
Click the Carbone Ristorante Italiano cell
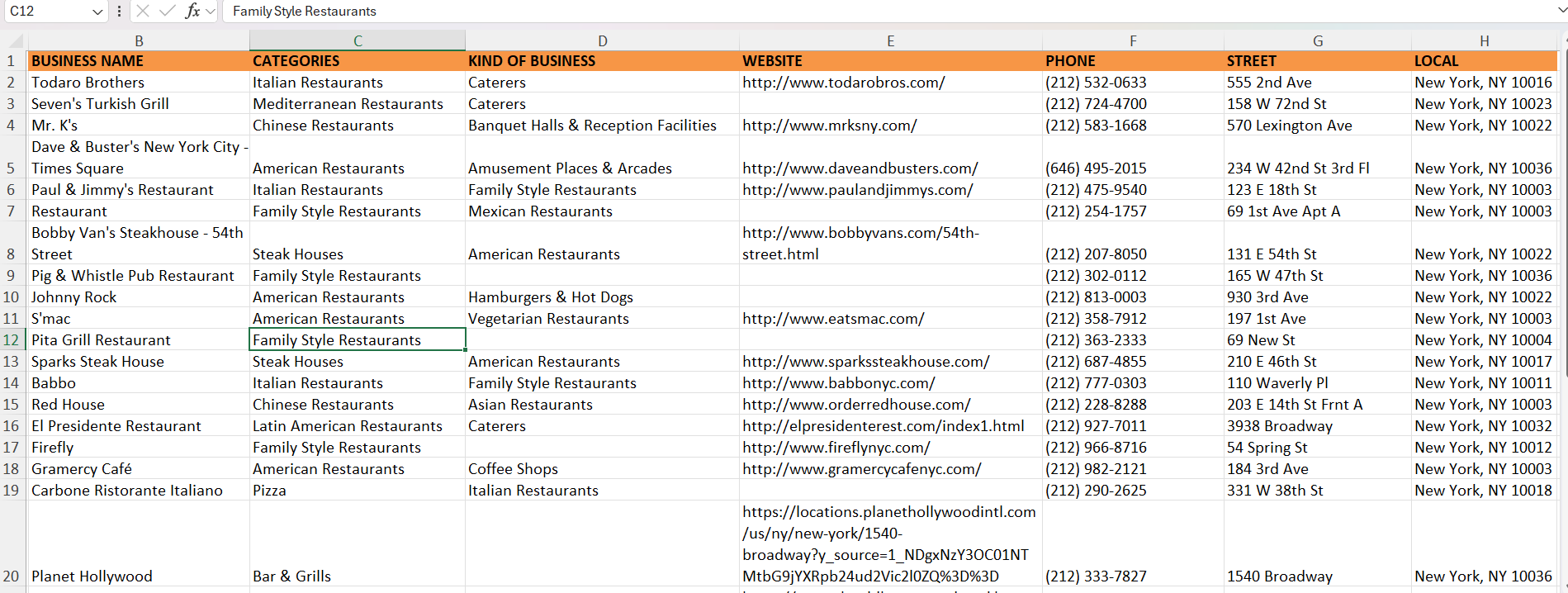pos(139,490)
